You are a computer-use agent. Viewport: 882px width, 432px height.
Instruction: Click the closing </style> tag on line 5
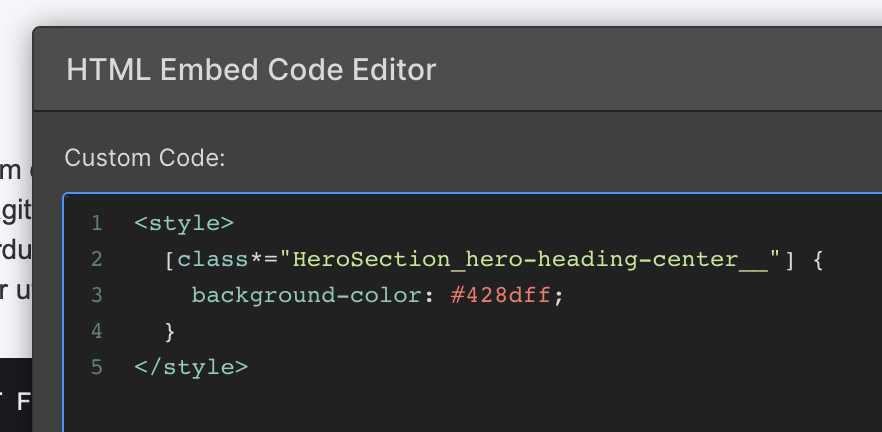pyautogui.click(x=191, y=367)
